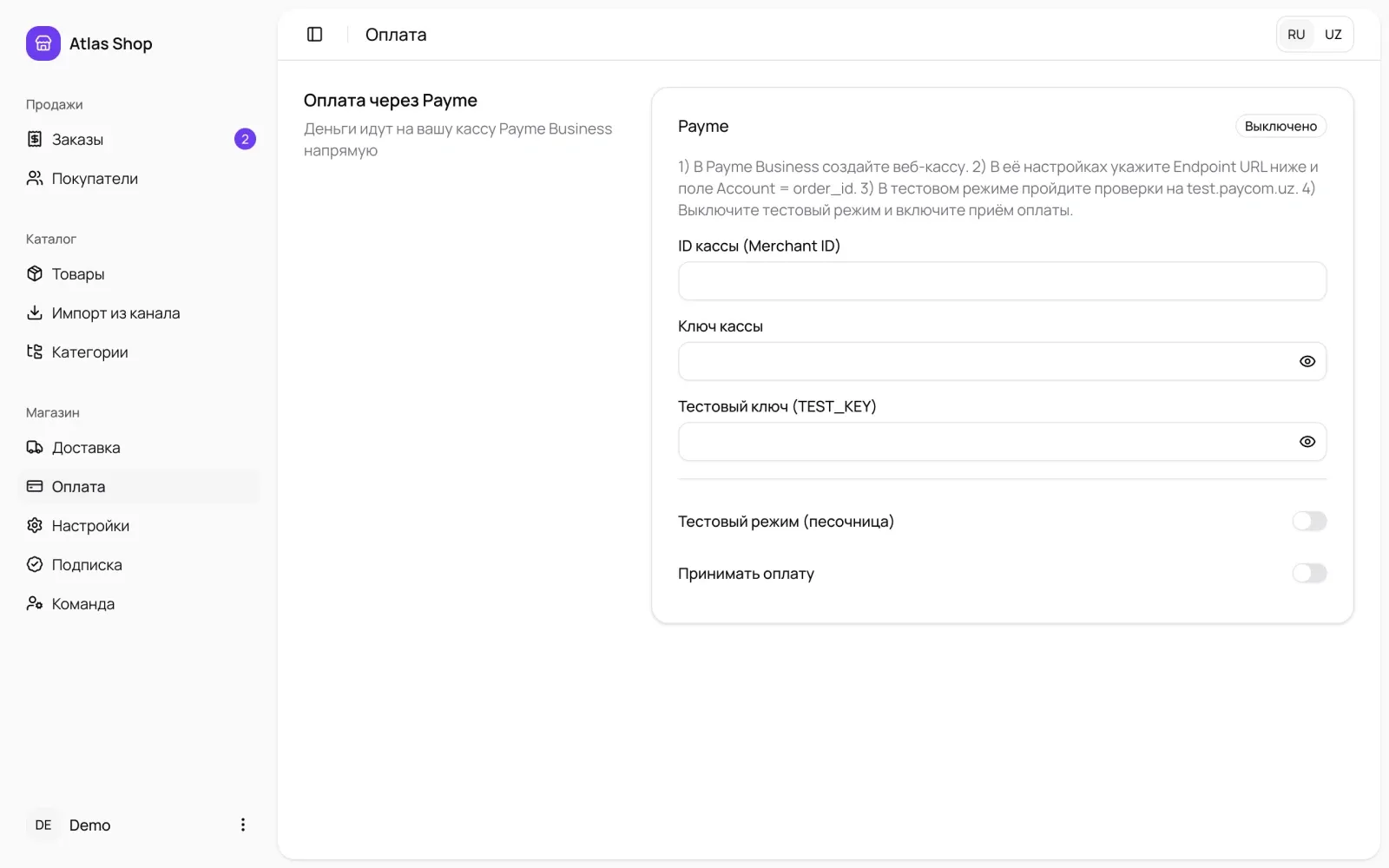Open the Настройки page

(x=139, y=525)
